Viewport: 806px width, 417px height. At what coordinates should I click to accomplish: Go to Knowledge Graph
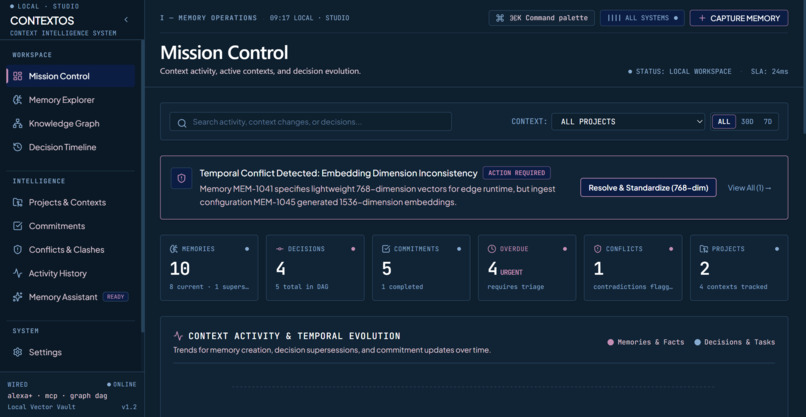coord(70,123)
